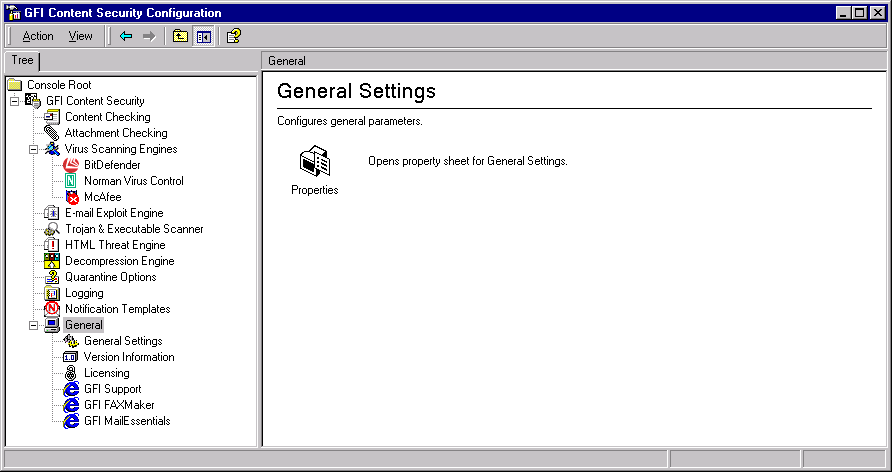Close the GFI Content Security Configuration window

[877, 12]
